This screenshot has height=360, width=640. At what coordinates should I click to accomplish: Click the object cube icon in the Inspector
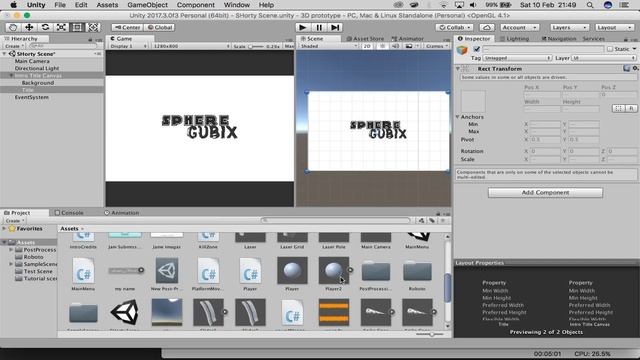pyautogui.click(x=462, y=50)
